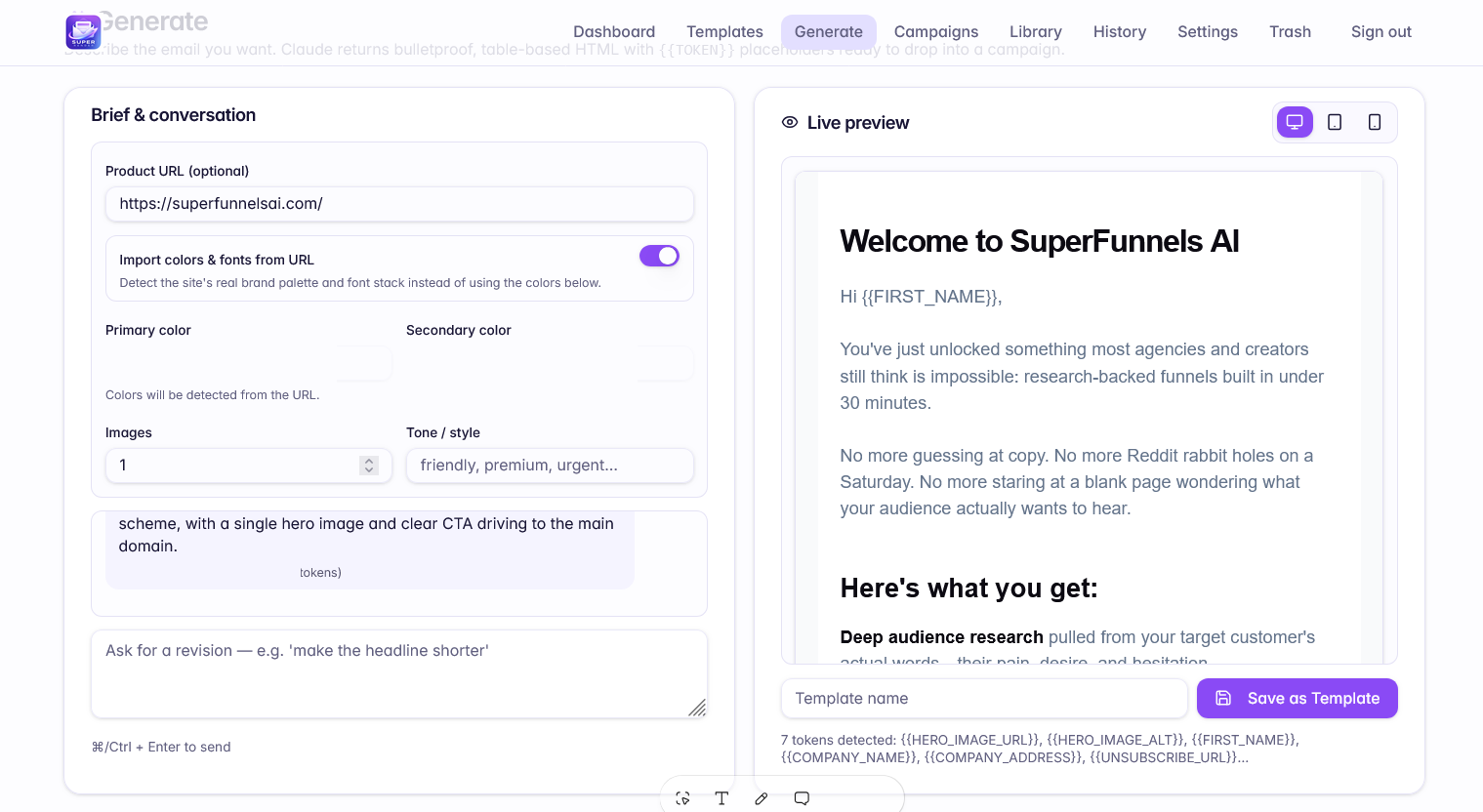Select the Generate nav item

coord(829,32)
